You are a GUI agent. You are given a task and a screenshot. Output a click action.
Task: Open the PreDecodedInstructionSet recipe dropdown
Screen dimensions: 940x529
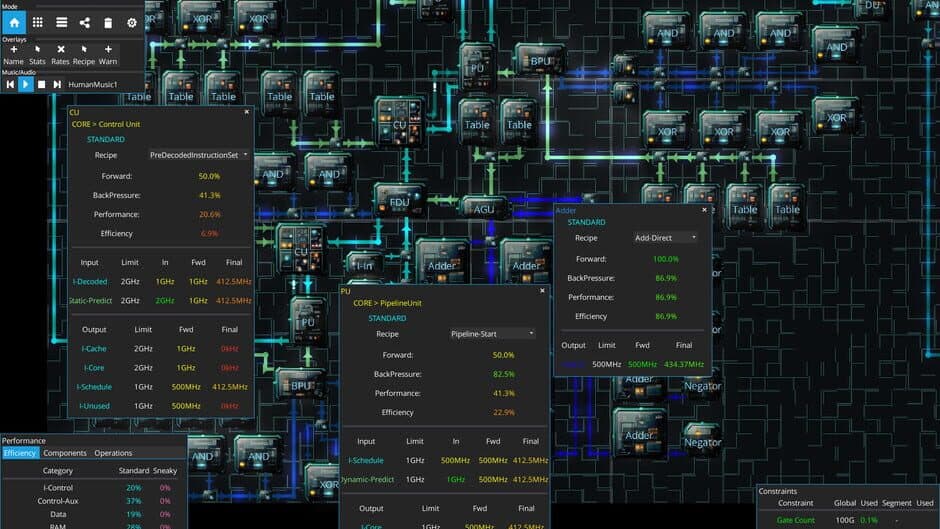(198, 155)
